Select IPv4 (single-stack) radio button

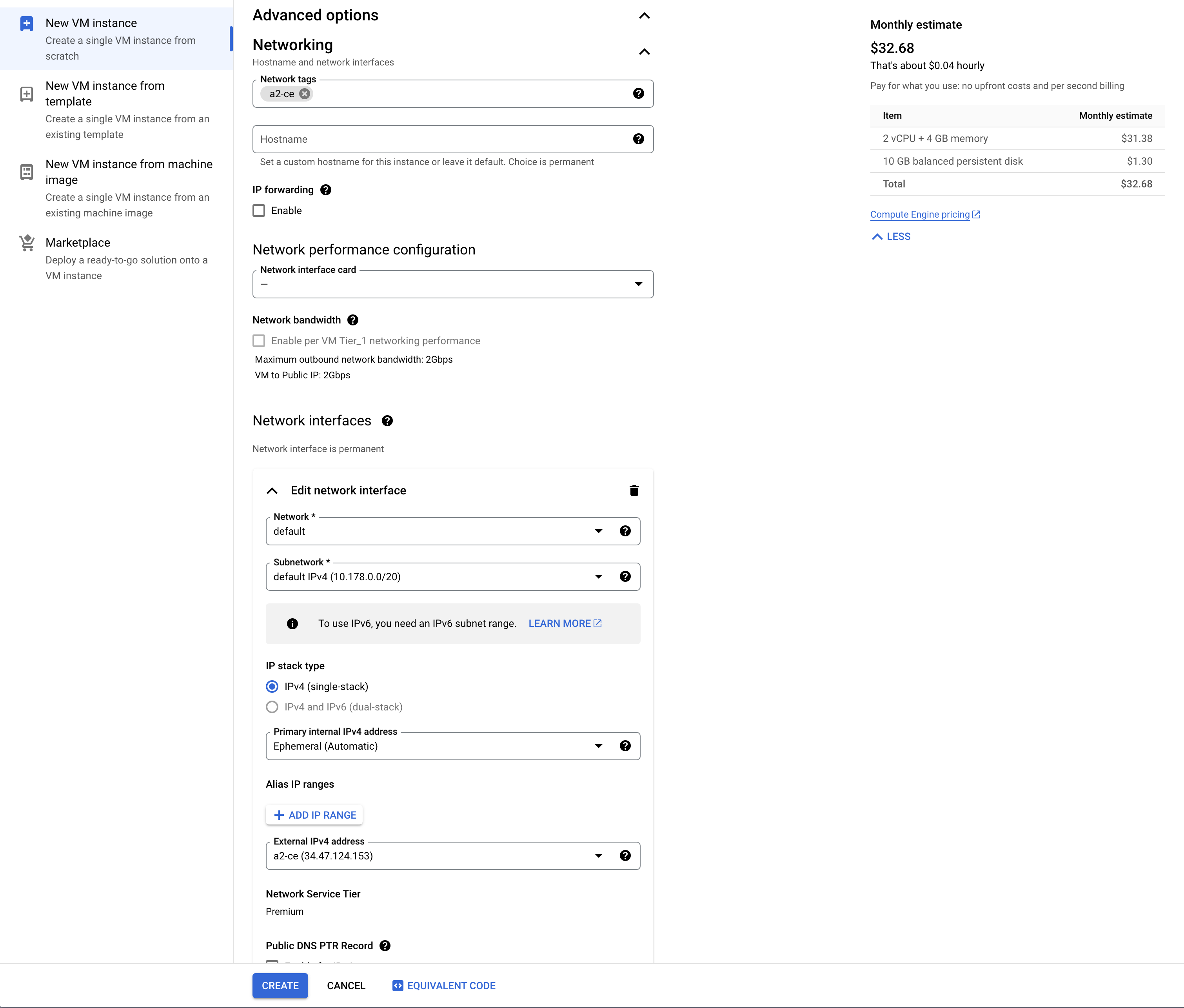[x=272, y=686]
